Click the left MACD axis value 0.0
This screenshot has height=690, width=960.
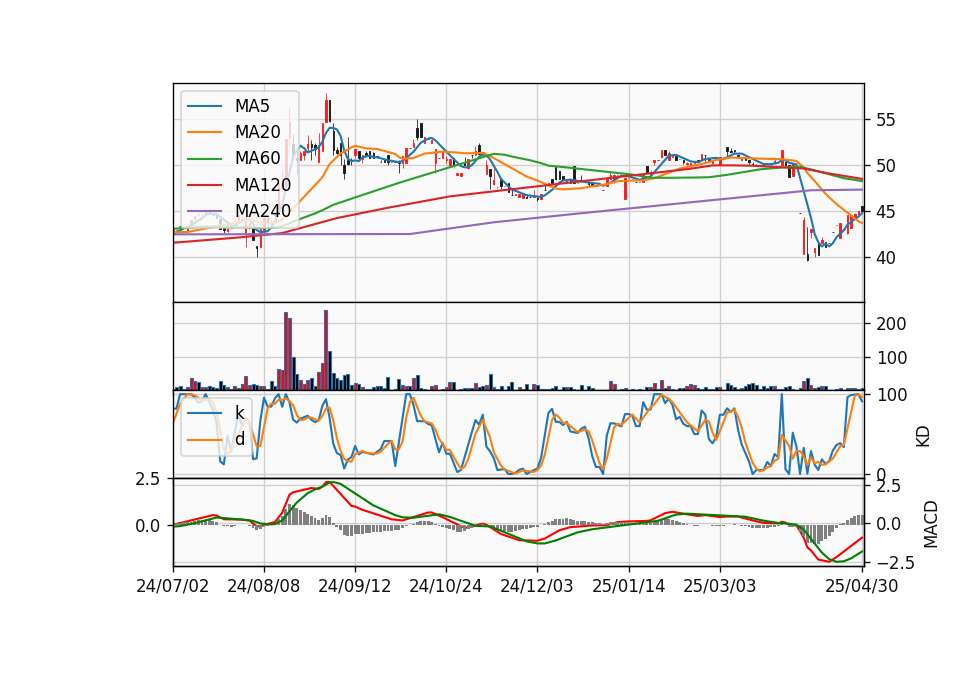(147, 526)
